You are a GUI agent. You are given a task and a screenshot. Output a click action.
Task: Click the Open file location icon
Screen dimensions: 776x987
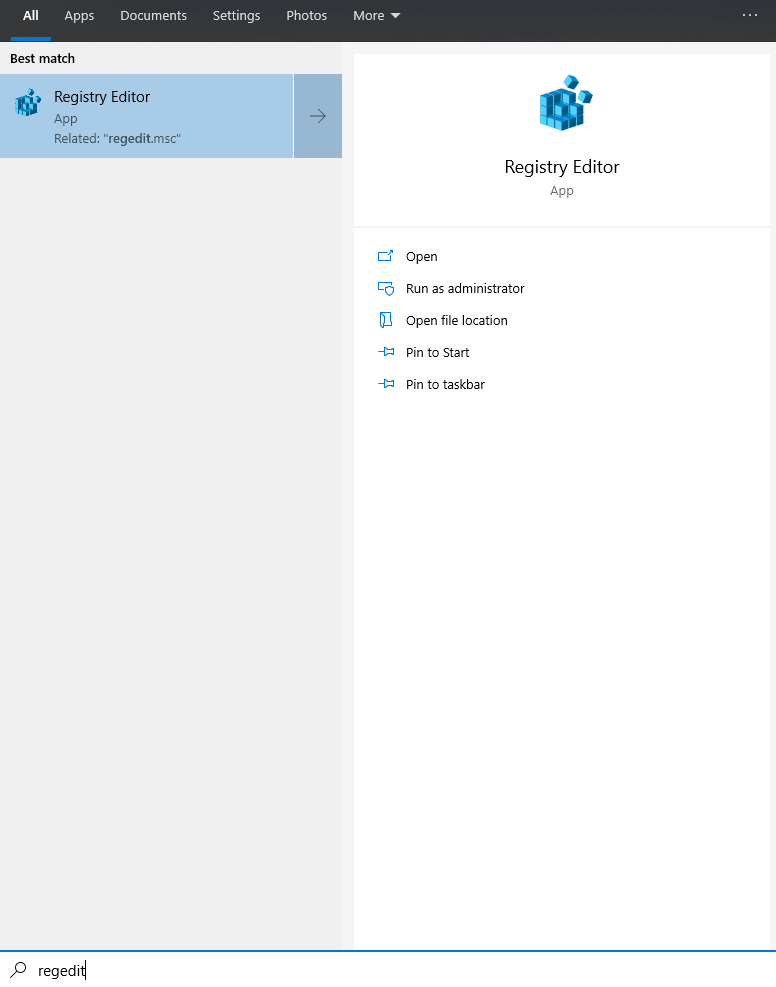click(x=385, y=320)
